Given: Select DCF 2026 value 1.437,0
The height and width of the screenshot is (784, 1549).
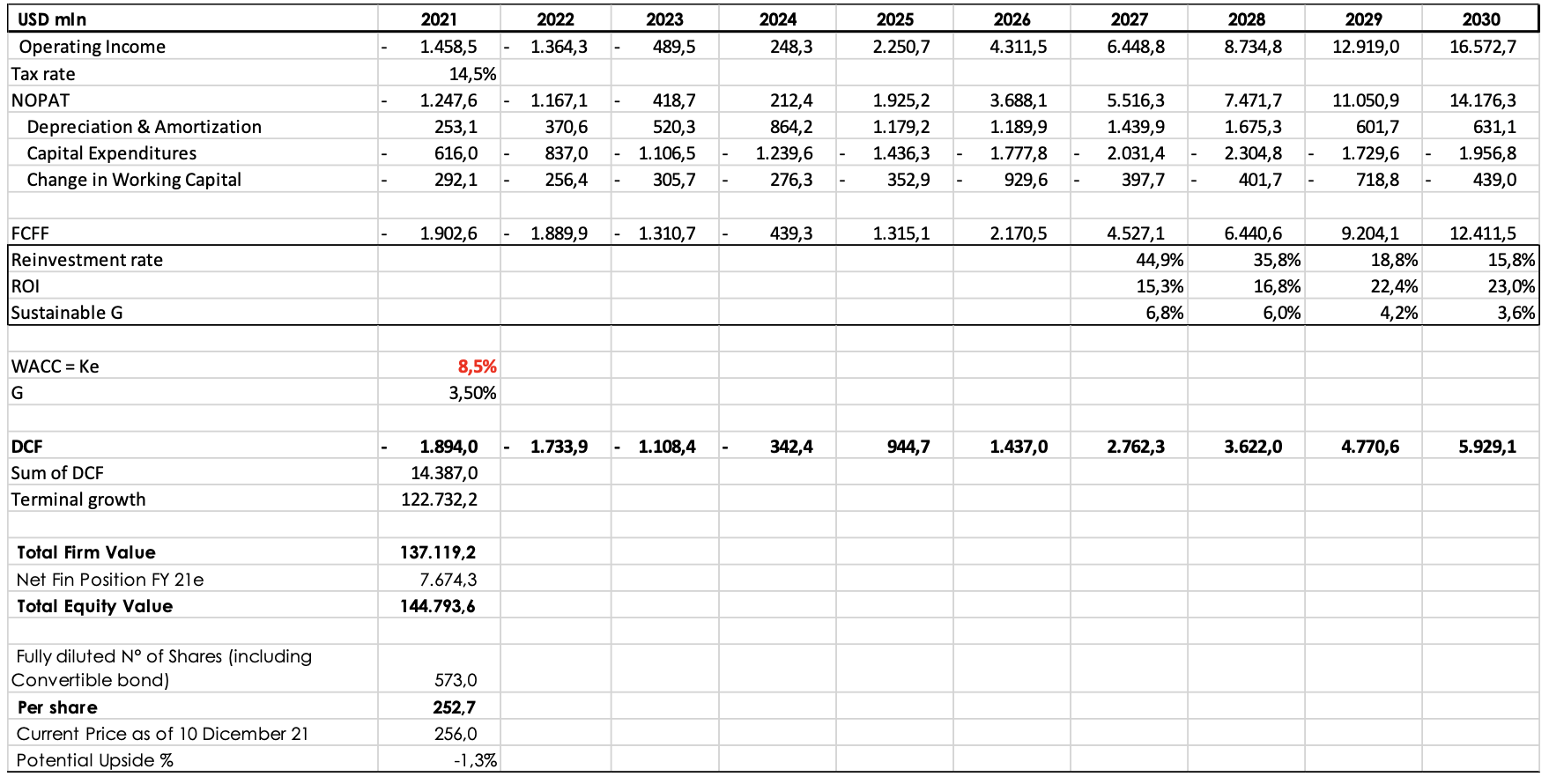Looking at the screenshot, I should [1019, 447].
